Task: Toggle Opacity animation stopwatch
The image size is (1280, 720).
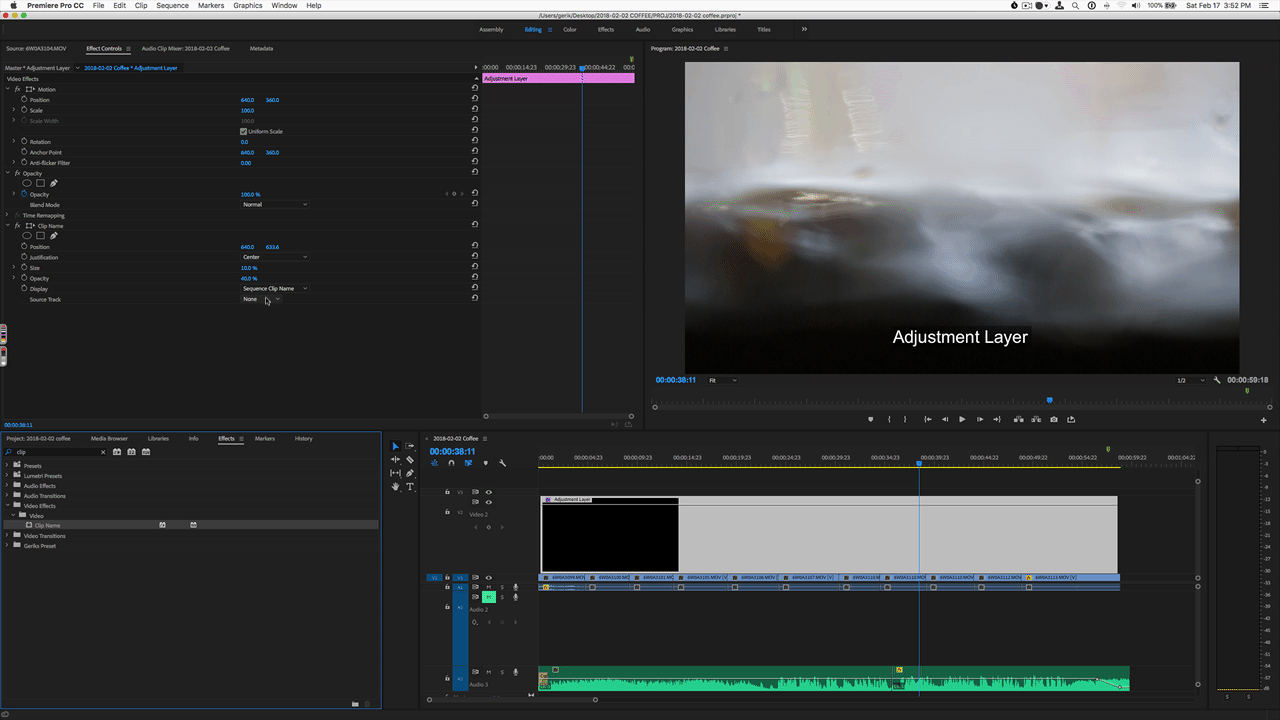Action: click(24, 194)
